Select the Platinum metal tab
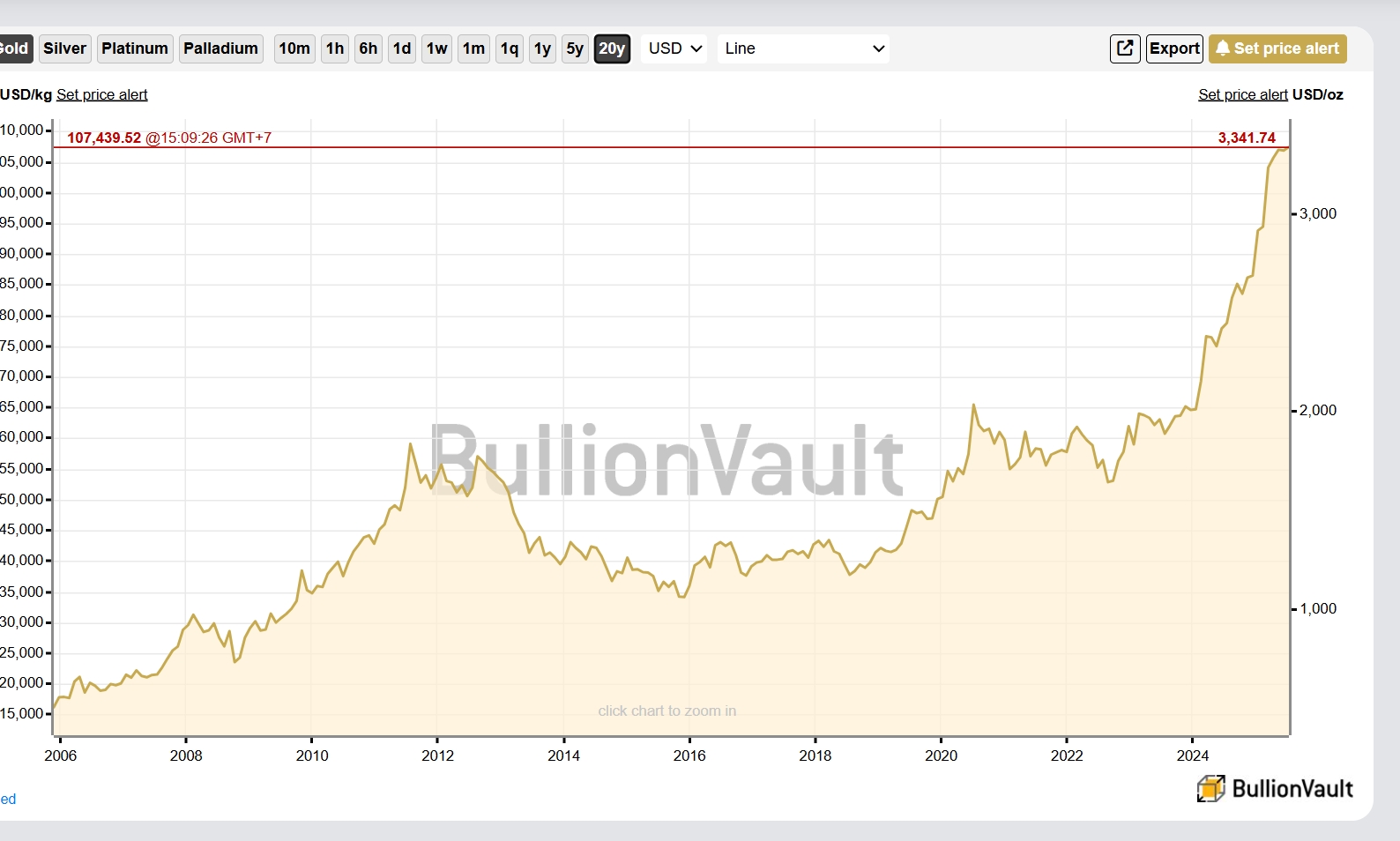The image size is (1400, 841). click(x=135, y=48)
